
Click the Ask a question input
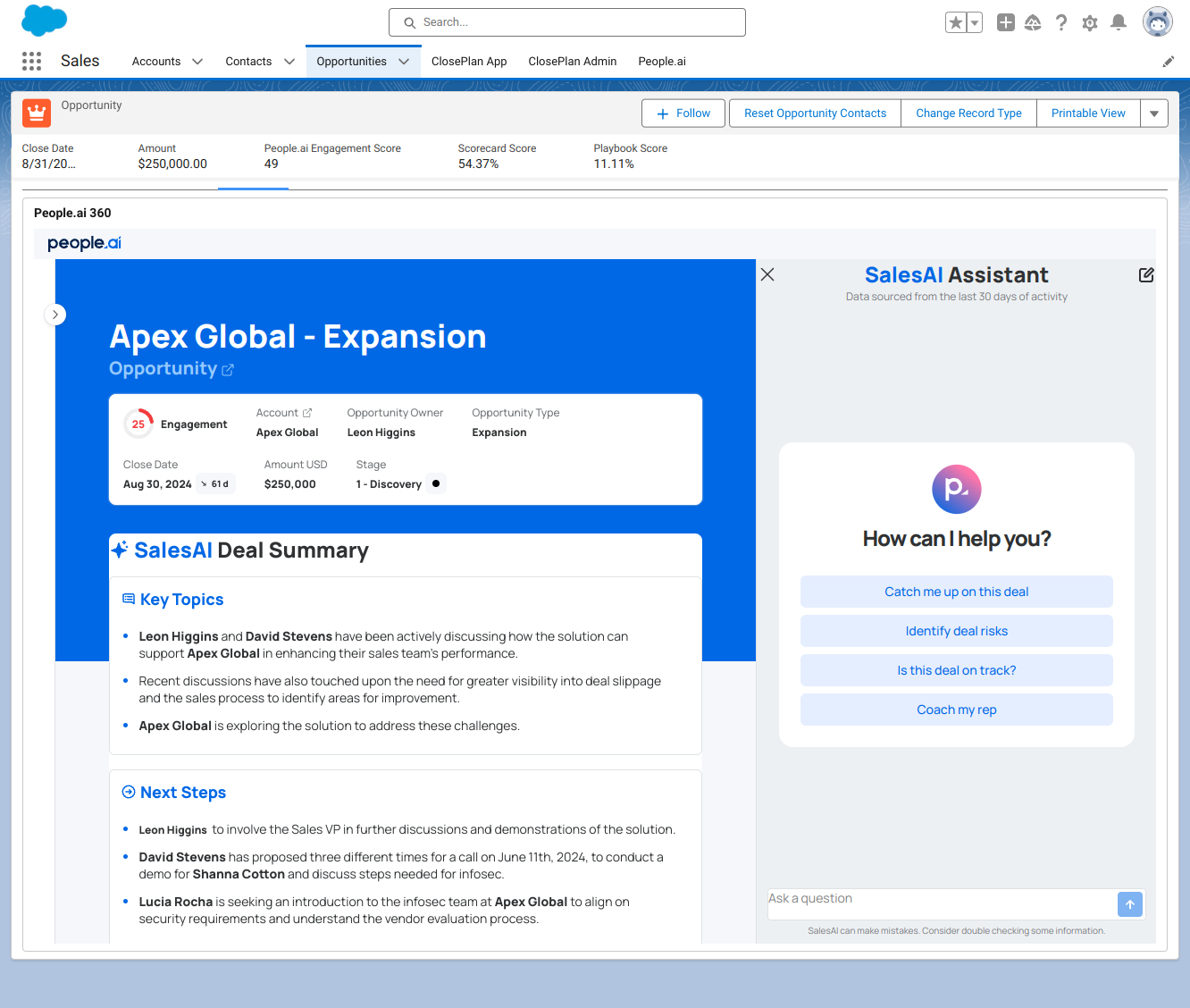[941, 903]
